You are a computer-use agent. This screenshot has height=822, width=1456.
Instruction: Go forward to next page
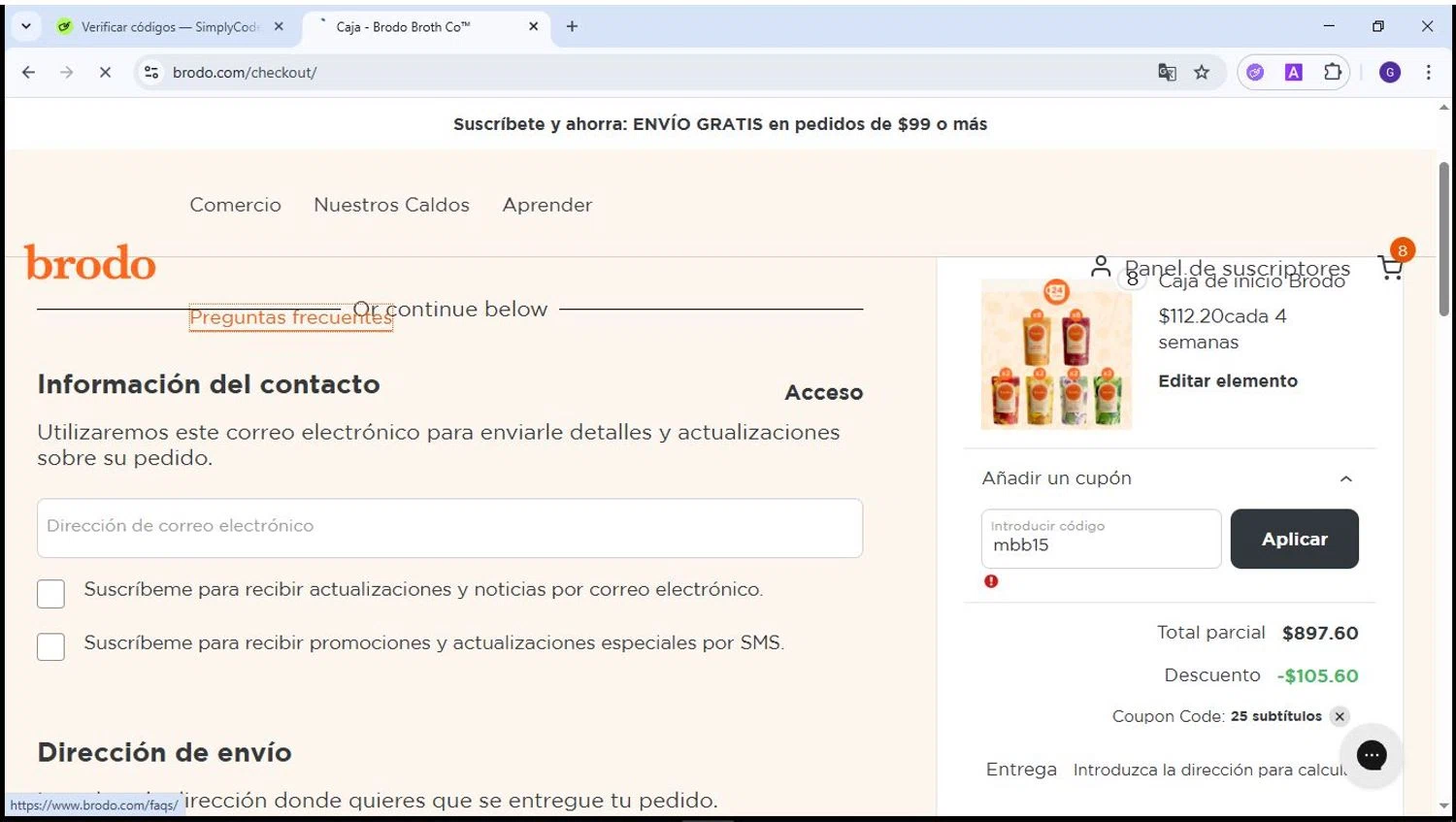tap(66, 72)
